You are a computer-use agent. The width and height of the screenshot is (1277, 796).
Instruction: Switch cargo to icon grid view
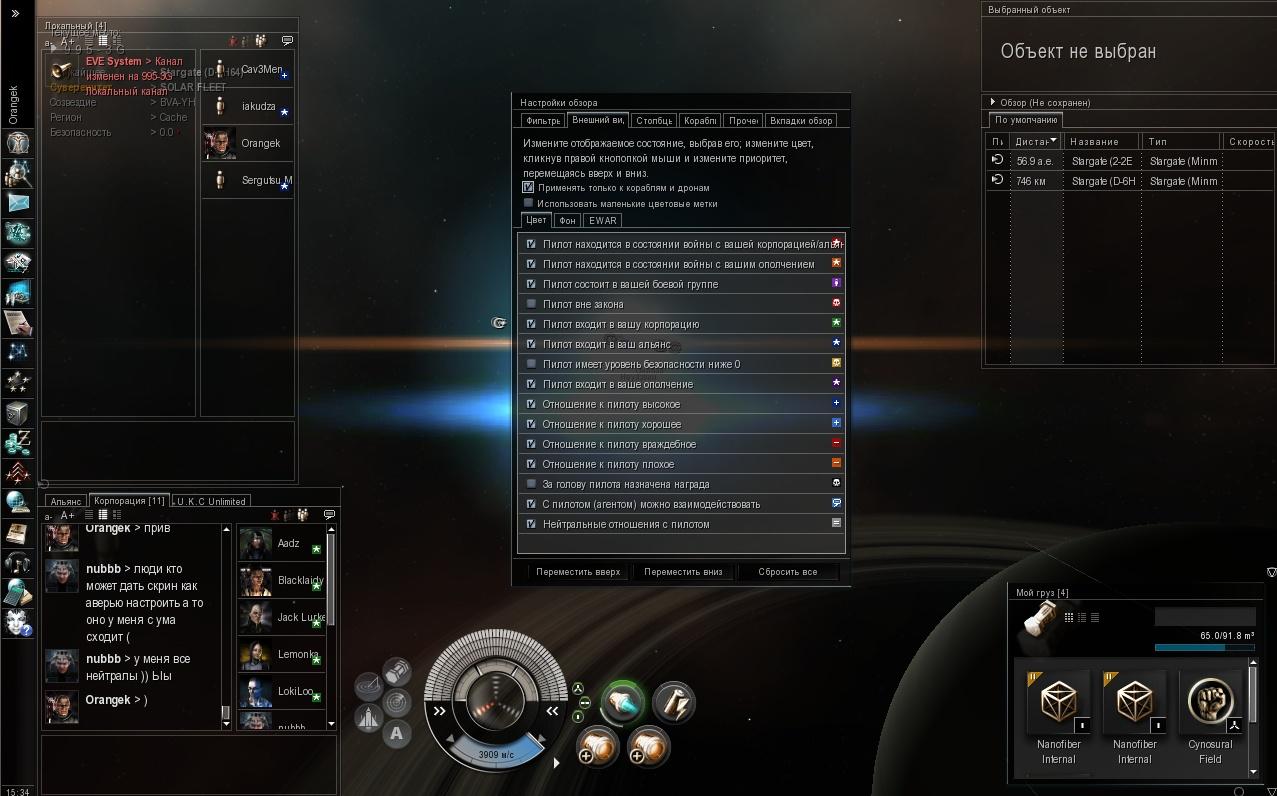click(1069, 617)
